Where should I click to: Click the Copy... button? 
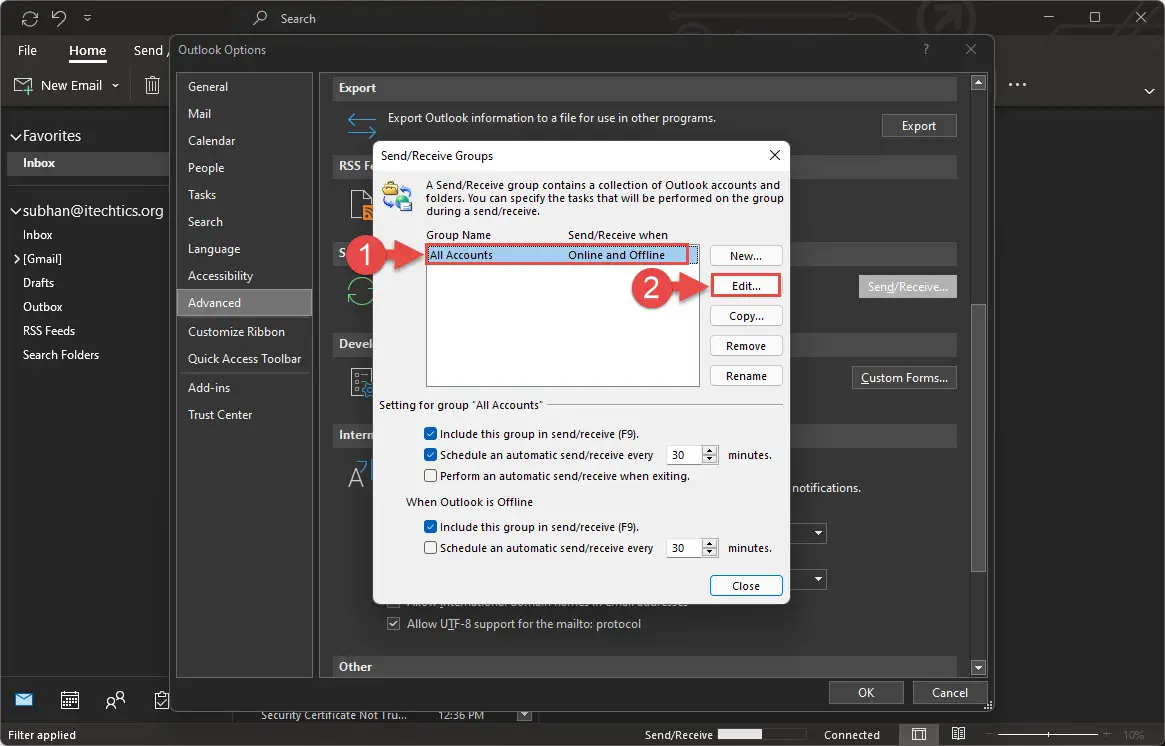tap(746, 316)
